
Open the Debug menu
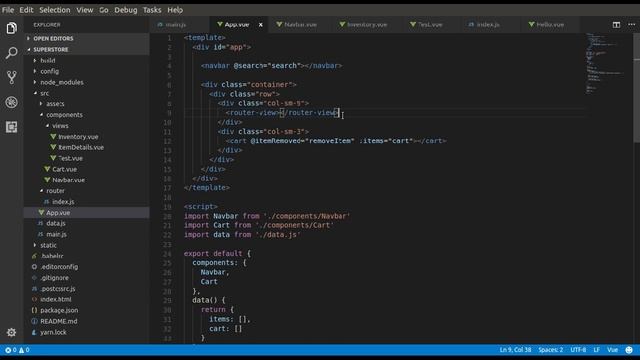[x=126, y=10]
